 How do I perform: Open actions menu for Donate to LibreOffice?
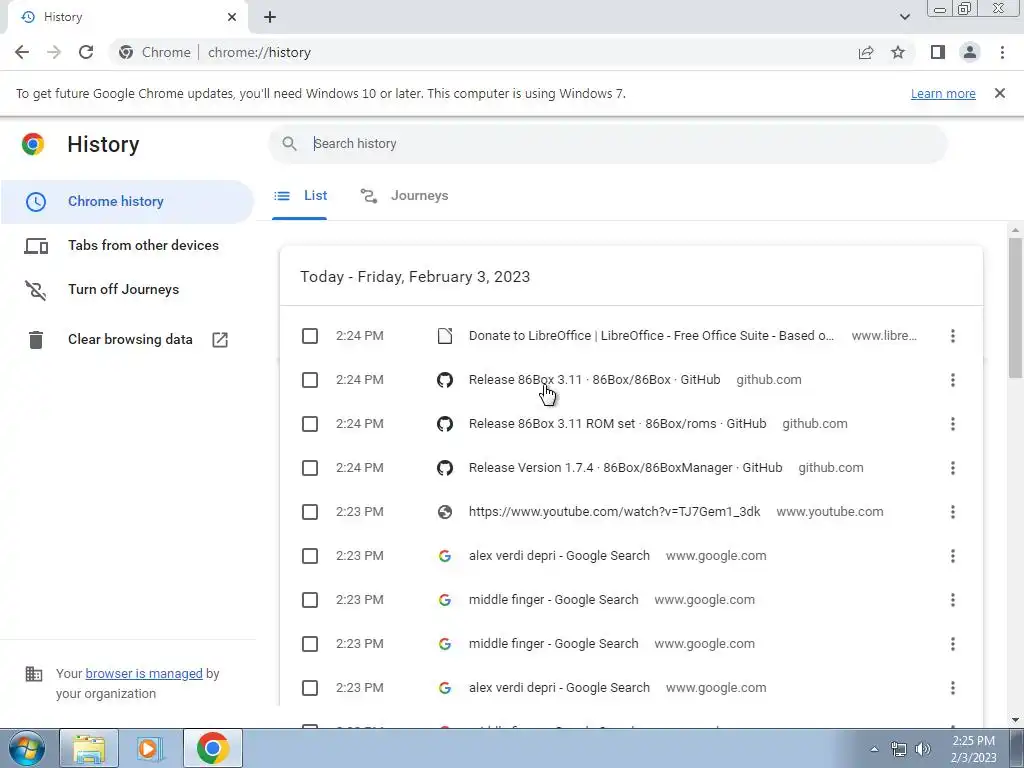click(953, 336)
